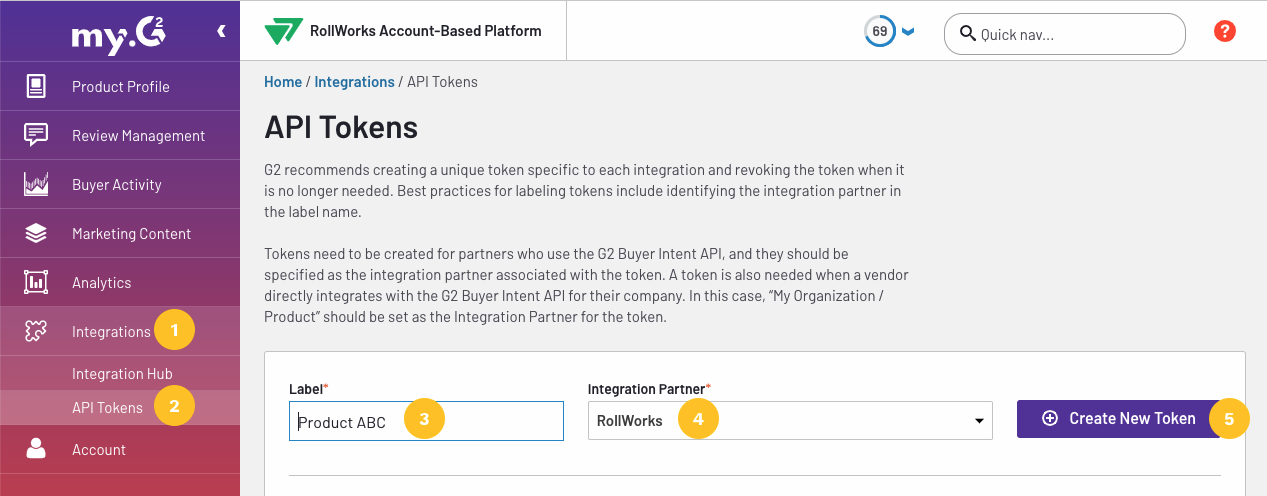Open the Integration Partner dropdown
Screen dimensions: 1267x496
point(789,421)
